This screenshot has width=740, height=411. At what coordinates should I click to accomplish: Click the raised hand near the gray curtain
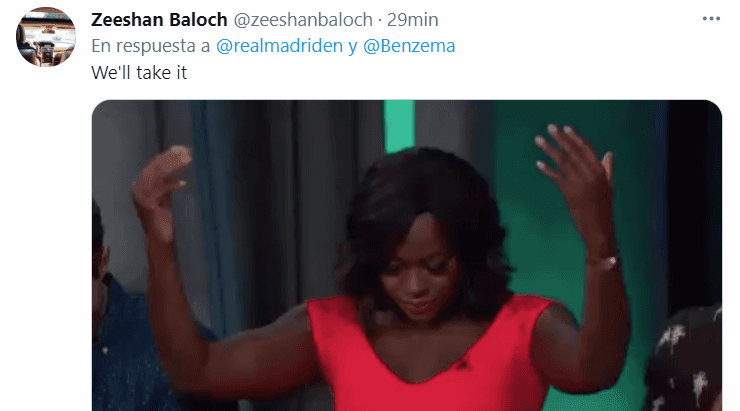(x=160, y=189)
